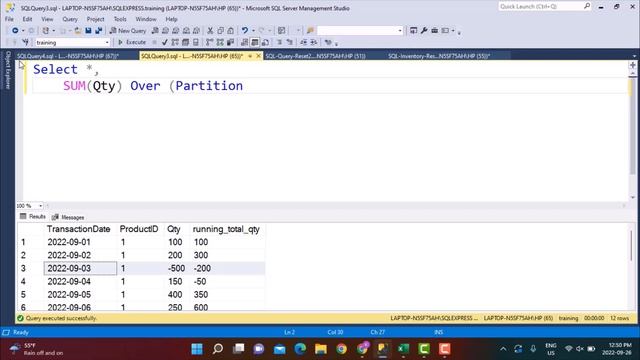Open the View menu
The image size is (640, 360).
click(x=47, y=19)
